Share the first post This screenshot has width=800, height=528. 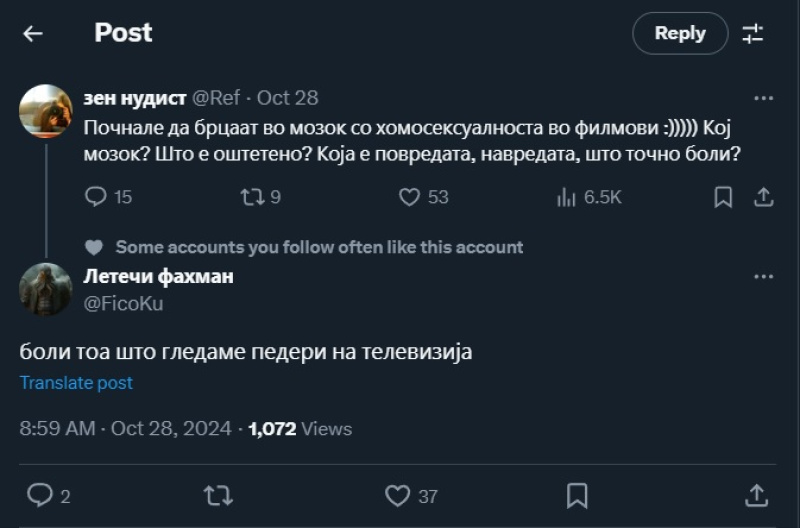point(763,197)
